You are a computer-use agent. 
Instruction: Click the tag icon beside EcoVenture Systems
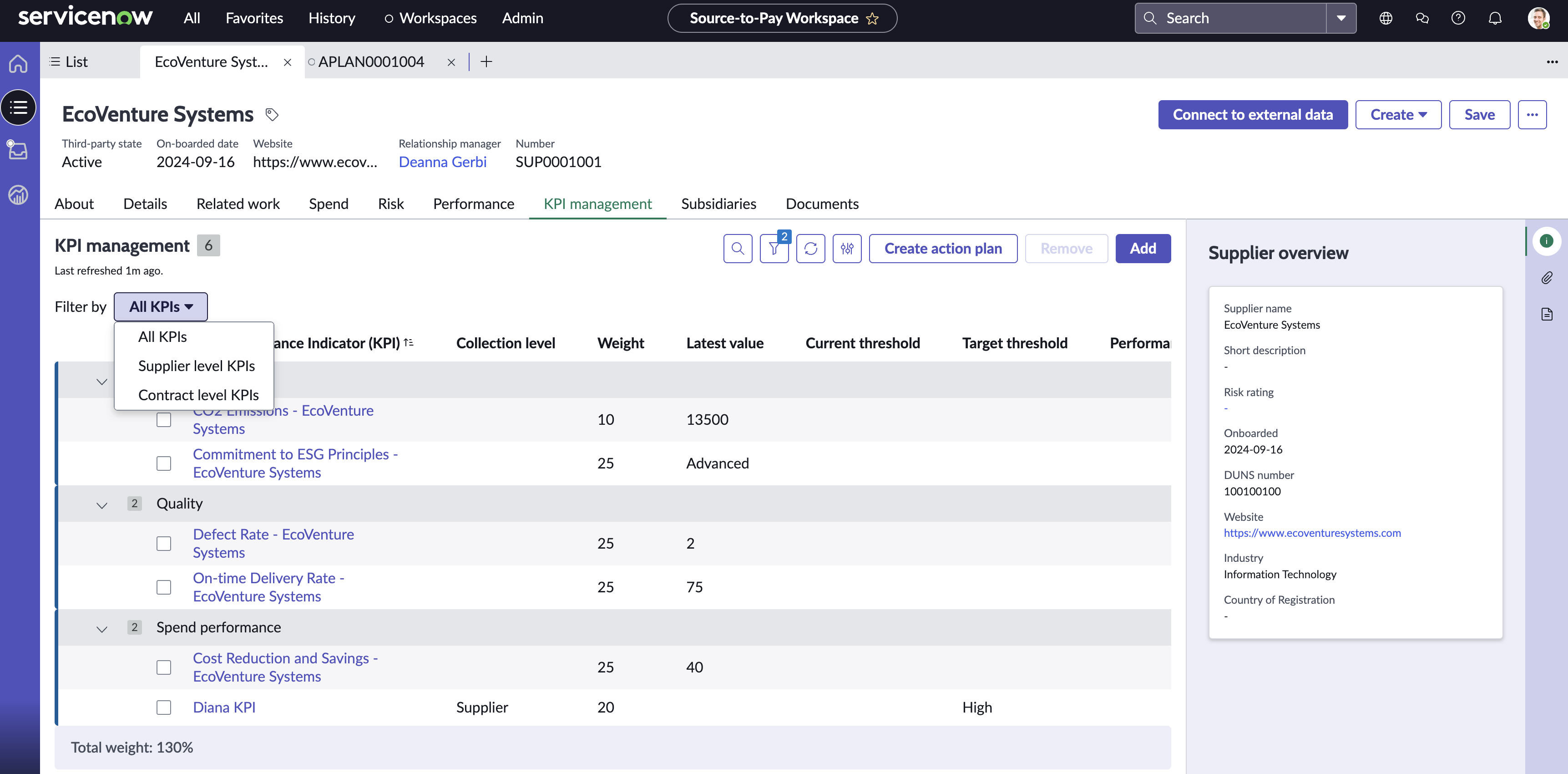tap(272, 114)
